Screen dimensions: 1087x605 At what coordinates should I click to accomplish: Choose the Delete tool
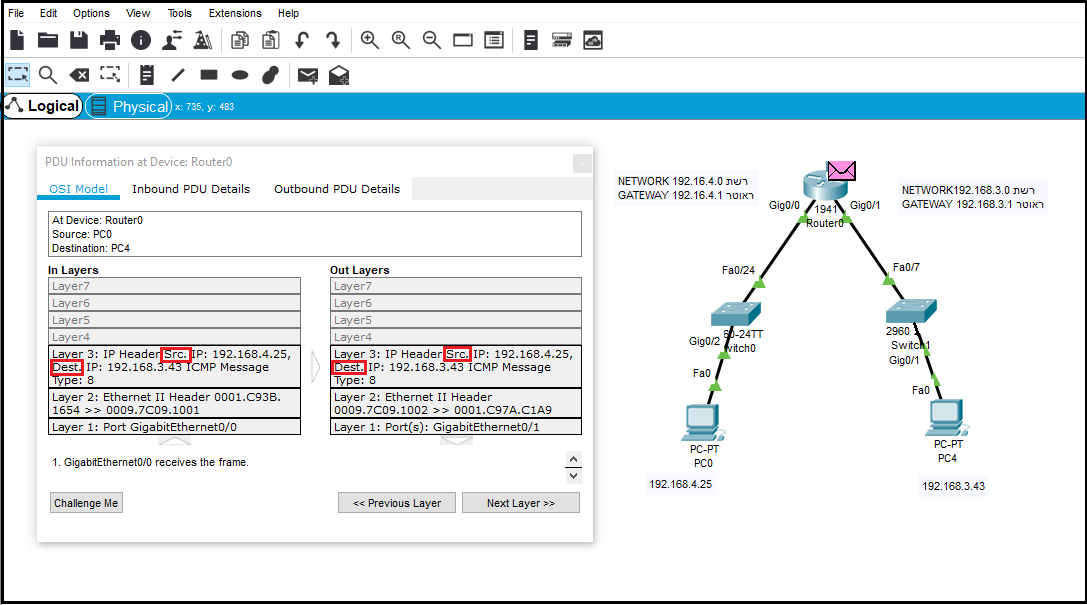click(79, 75)
